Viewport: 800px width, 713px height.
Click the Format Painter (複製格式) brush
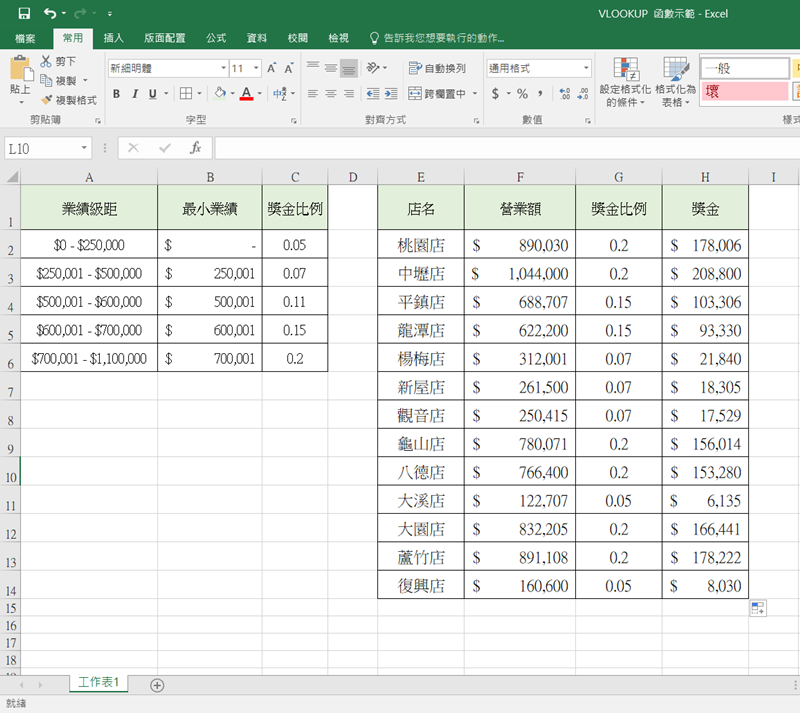47,100
